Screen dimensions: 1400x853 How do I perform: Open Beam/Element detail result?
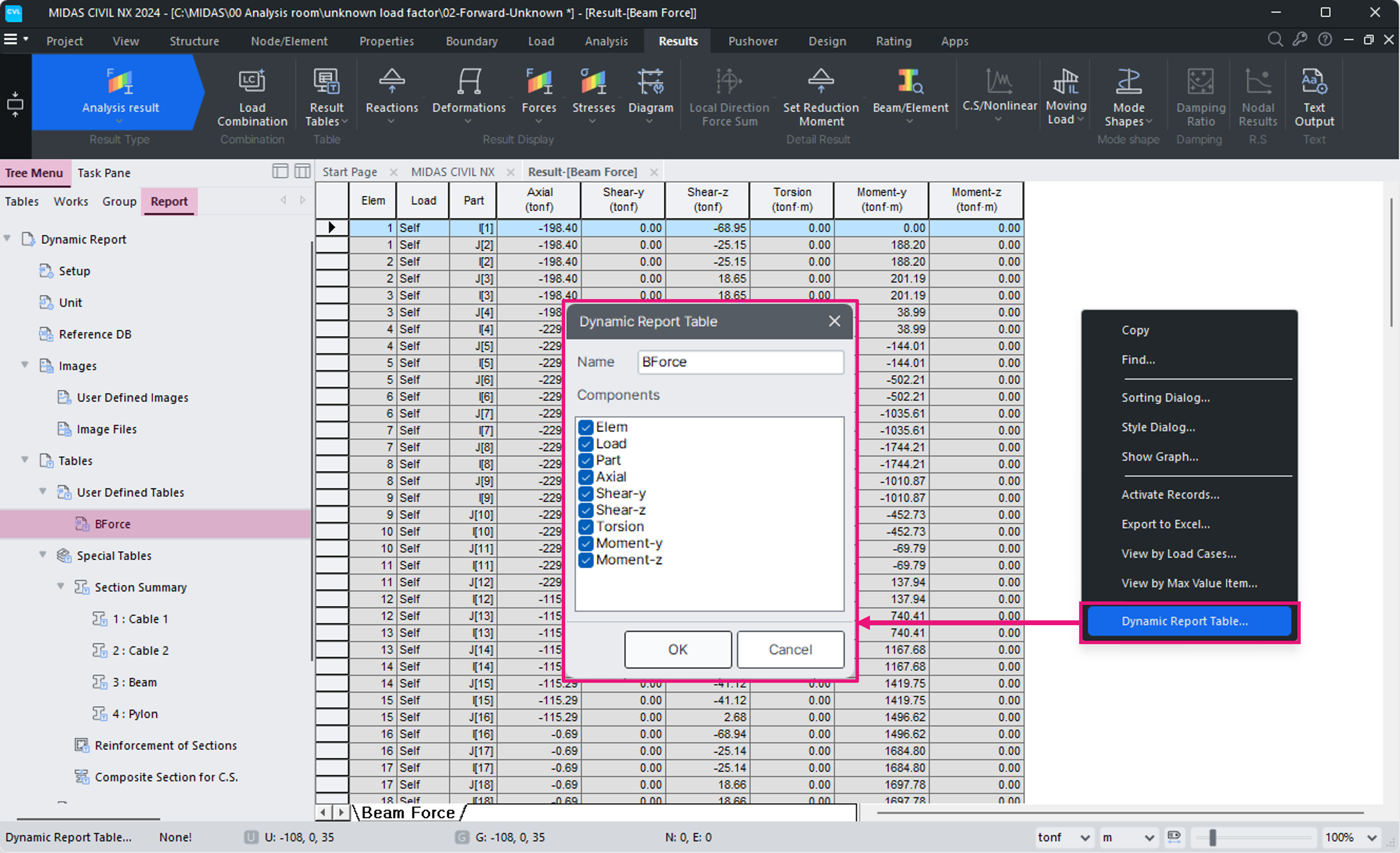point(910,95)
